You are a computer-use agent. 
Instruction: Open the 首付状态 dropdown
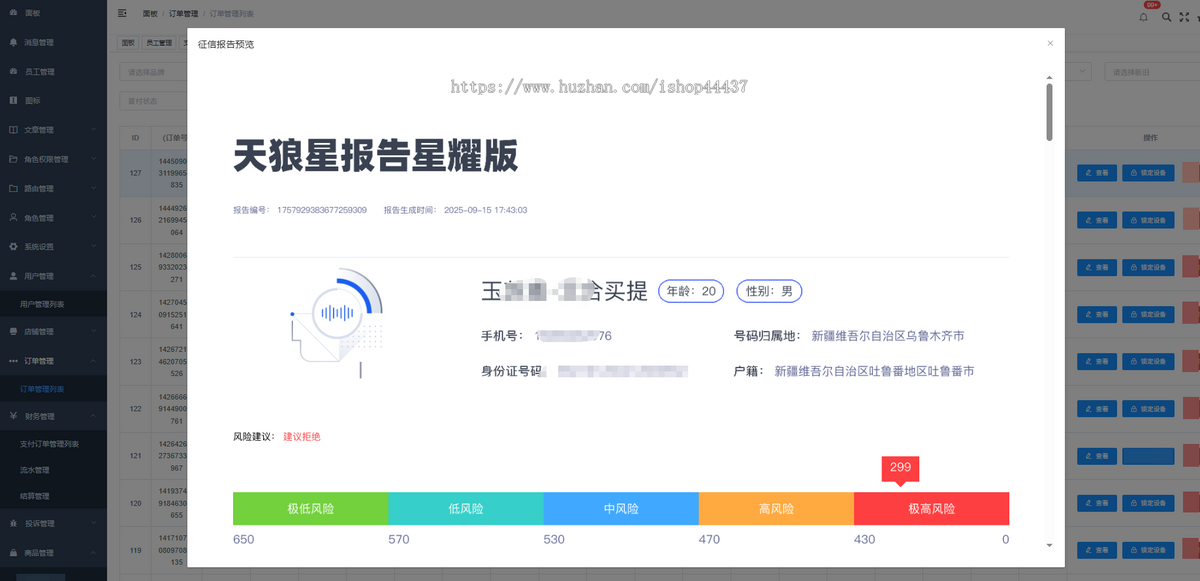pos(152,101)
